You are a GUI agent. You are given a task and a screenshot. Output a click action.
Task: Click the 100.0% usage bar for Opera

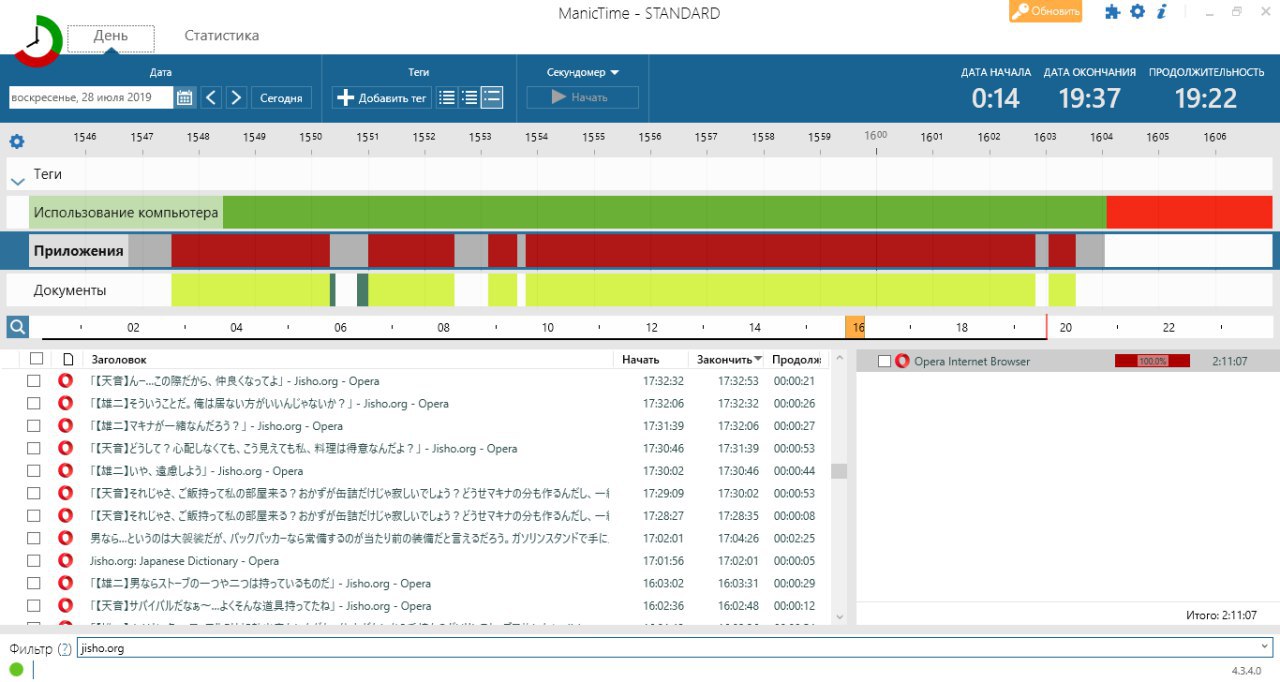(x=1152, y=361)
